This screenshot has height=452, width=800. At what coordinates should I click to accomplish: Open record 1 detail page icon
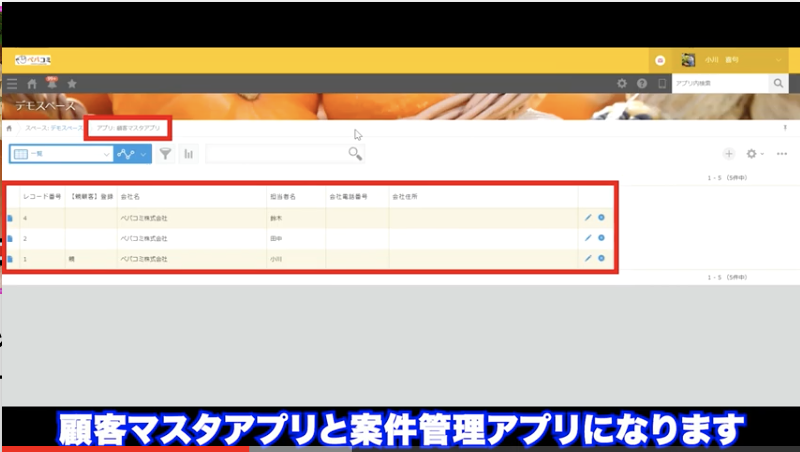[11, 259]
